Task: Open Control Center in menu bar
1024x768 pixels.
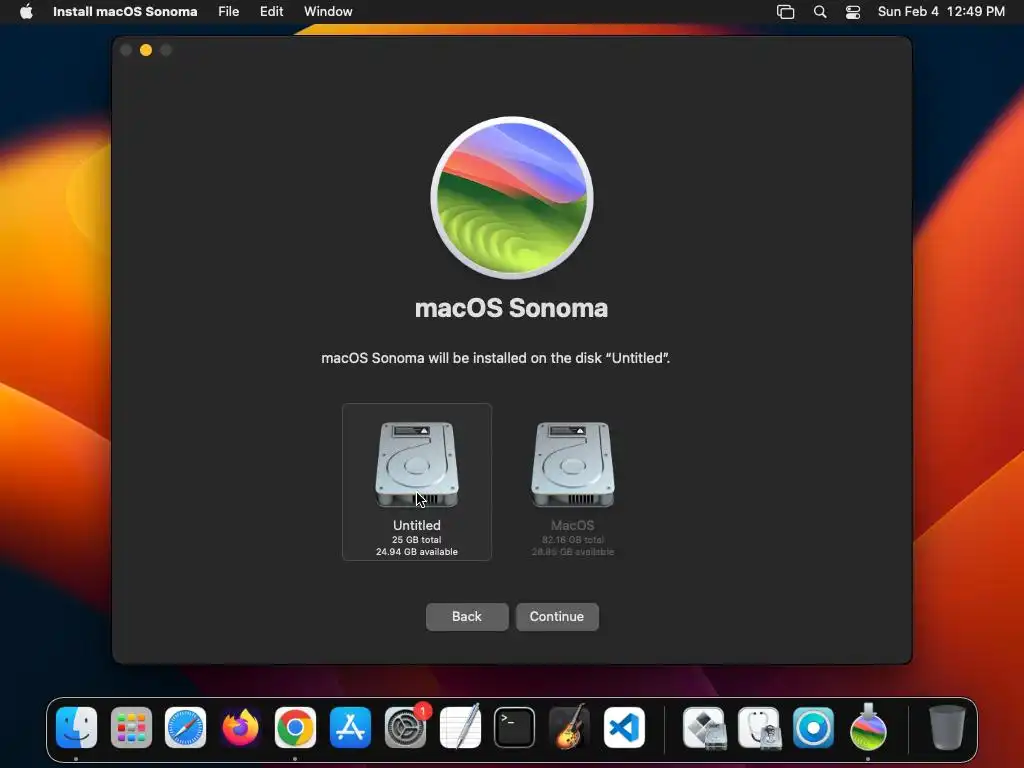Action: [853, 12]
